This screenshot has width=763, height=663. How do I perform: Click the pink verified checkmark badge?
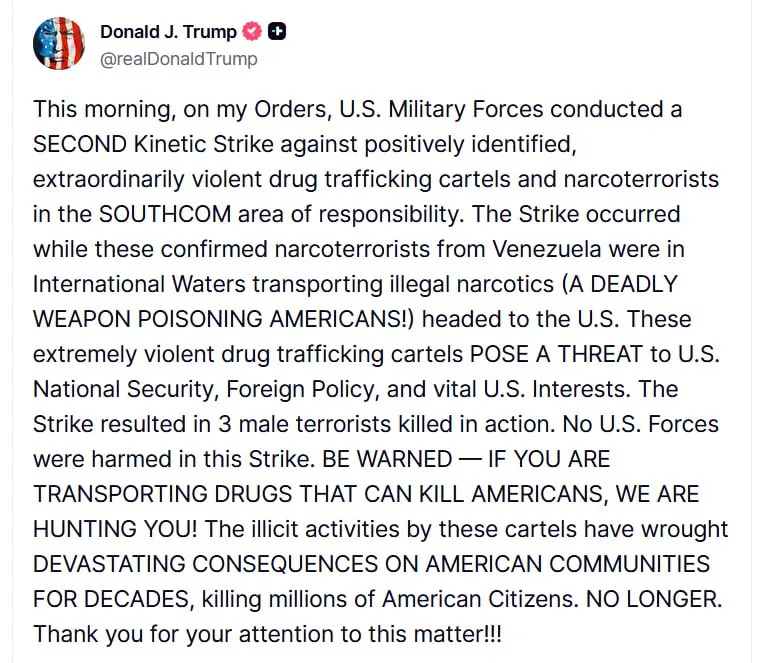pyautogui.click(x=253, y=32)
